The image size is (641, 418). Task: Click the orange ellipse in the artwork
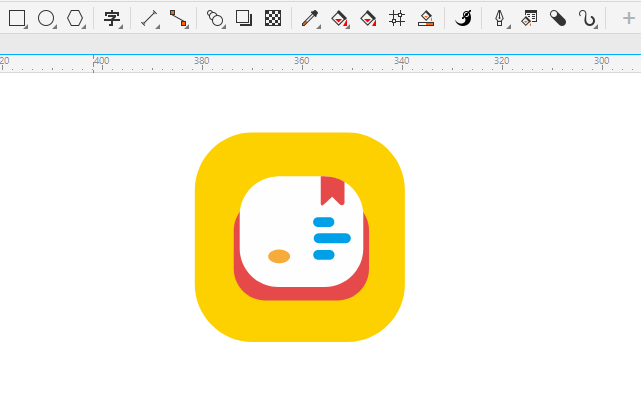click(279, 256)
